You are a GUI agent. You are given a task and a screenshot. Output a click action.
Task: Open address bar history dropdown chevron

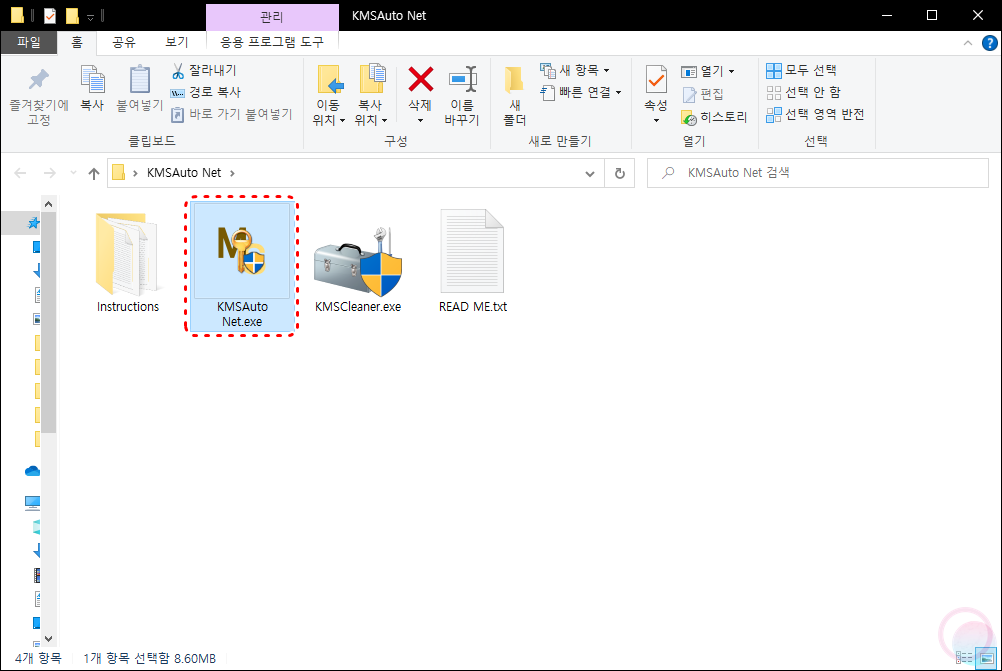click(590, 173)
